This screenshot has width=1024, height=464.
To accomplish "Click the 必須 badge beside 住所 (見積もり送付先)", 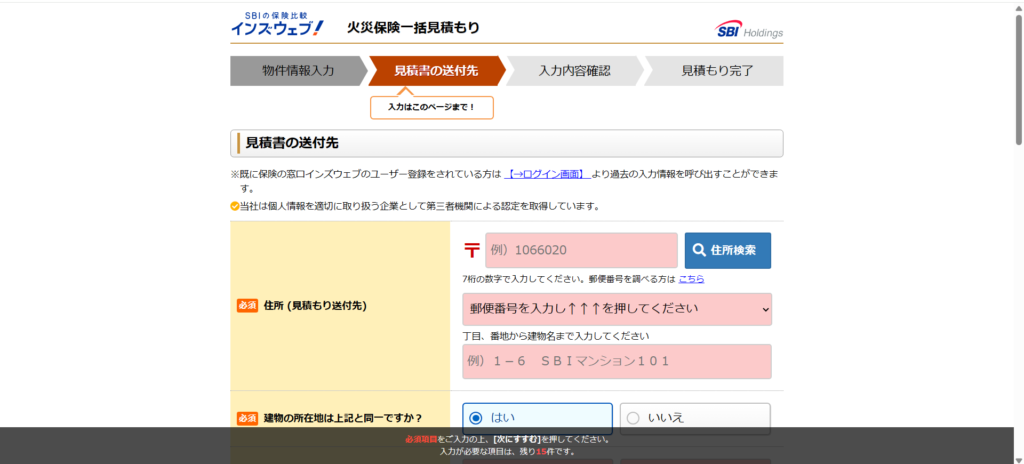I will (247, 305).
